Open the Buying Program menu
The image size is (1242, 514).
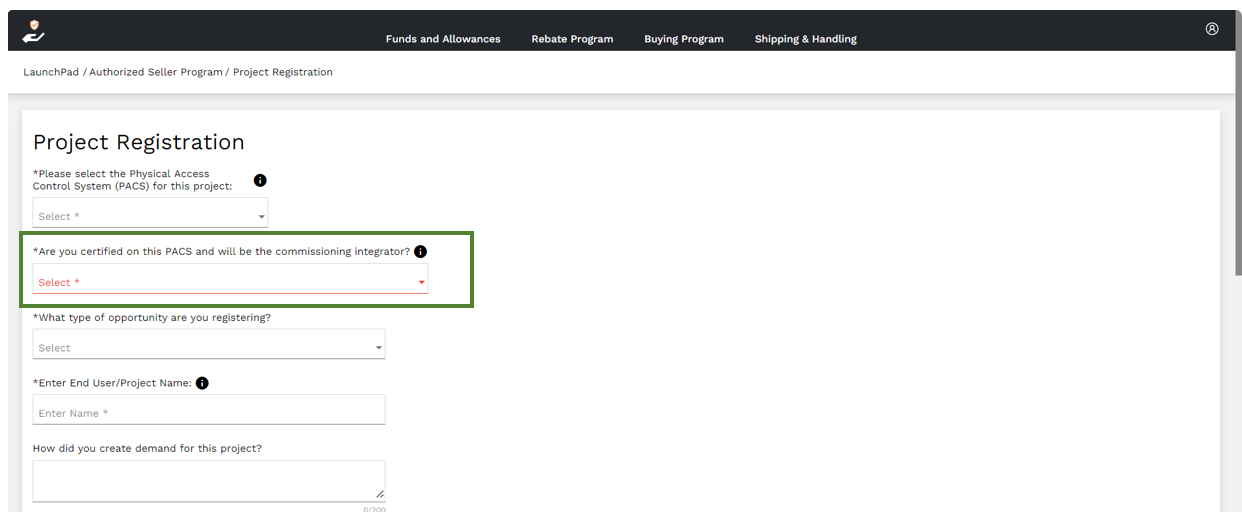click(684, 39)
